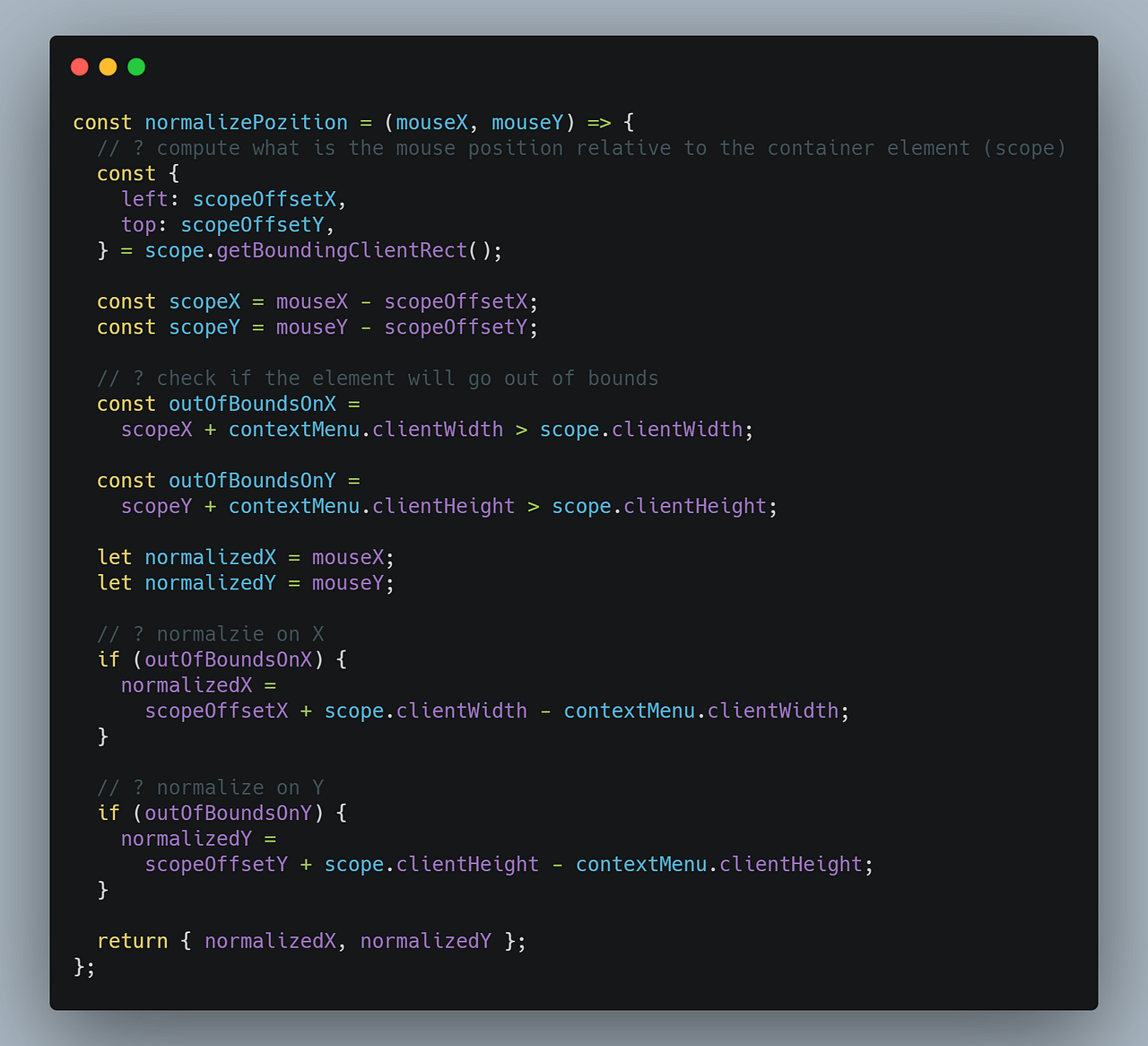Viewport: 1148px width, 1046px height.
Task: Select the normalzie on X comment
Action: pyautogui.click(x=211, y=633)
